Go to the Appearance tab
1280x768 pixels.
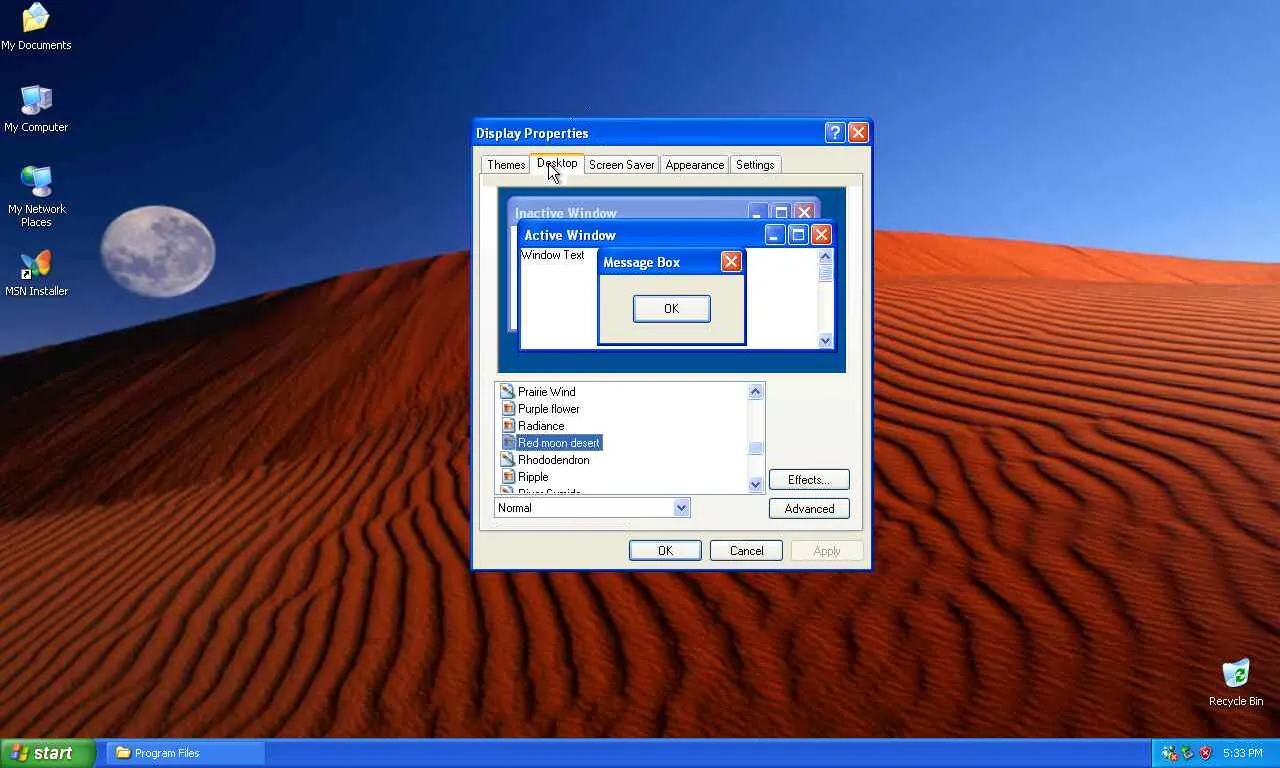[695, 165]
